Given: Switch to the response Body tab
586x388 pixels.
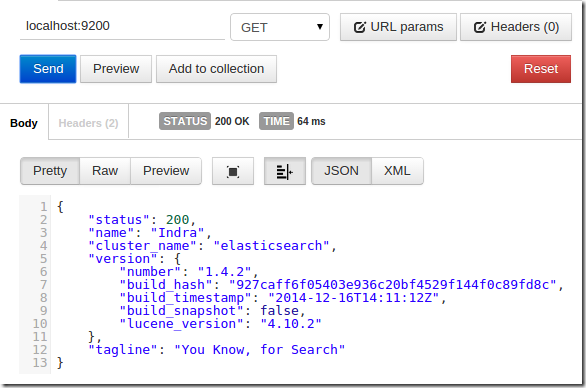Looking at the screenshot, I should [24, 123].
